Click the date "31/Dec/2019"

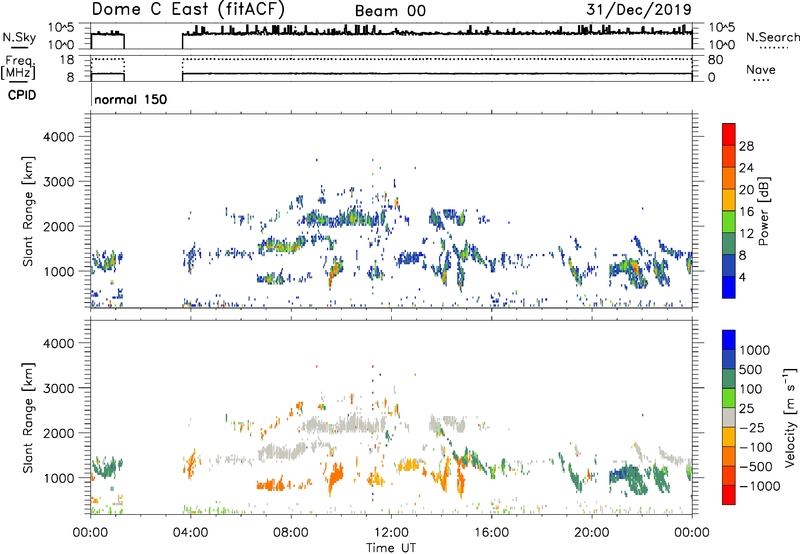(x=639, y=9)
